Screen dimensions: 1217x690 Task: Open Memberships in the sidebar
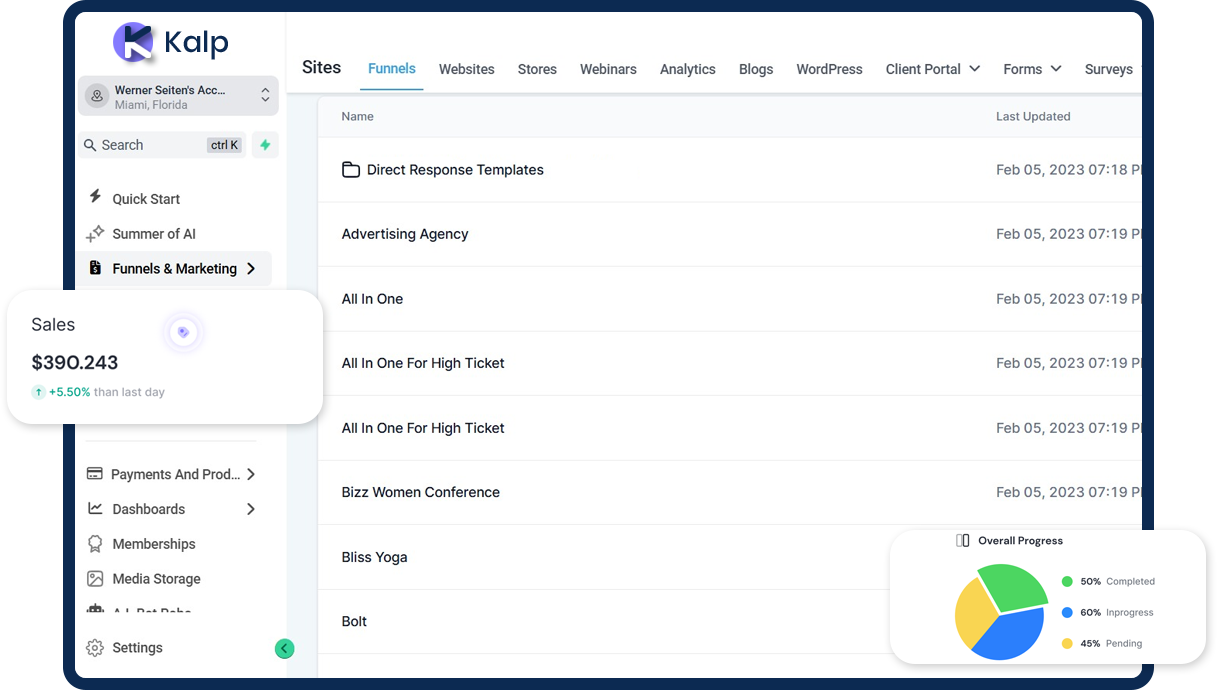click(153, 544)
